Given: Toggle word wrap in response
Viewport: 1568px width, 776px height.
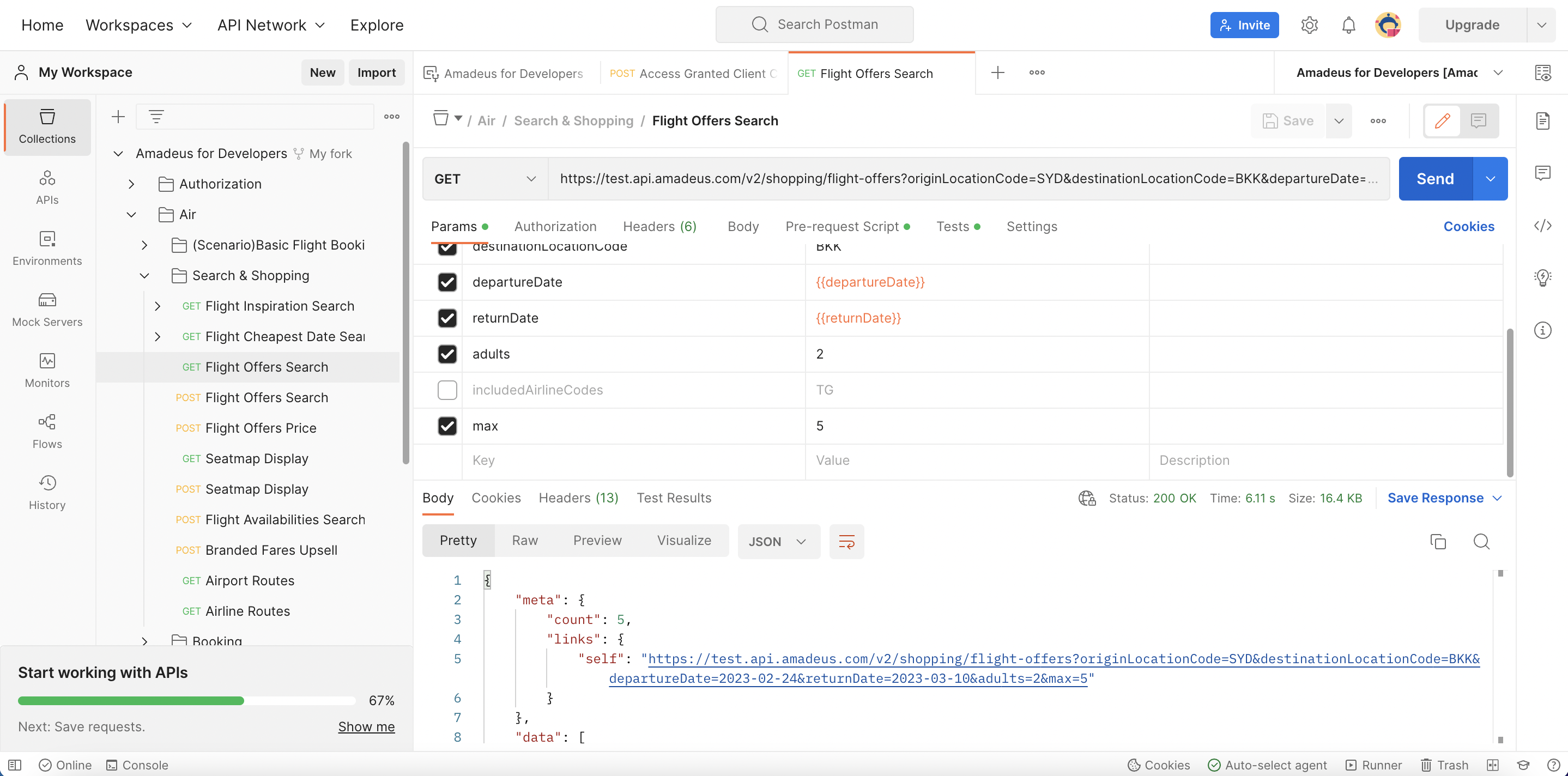Looking at the screenshot, I should (846, 541).
